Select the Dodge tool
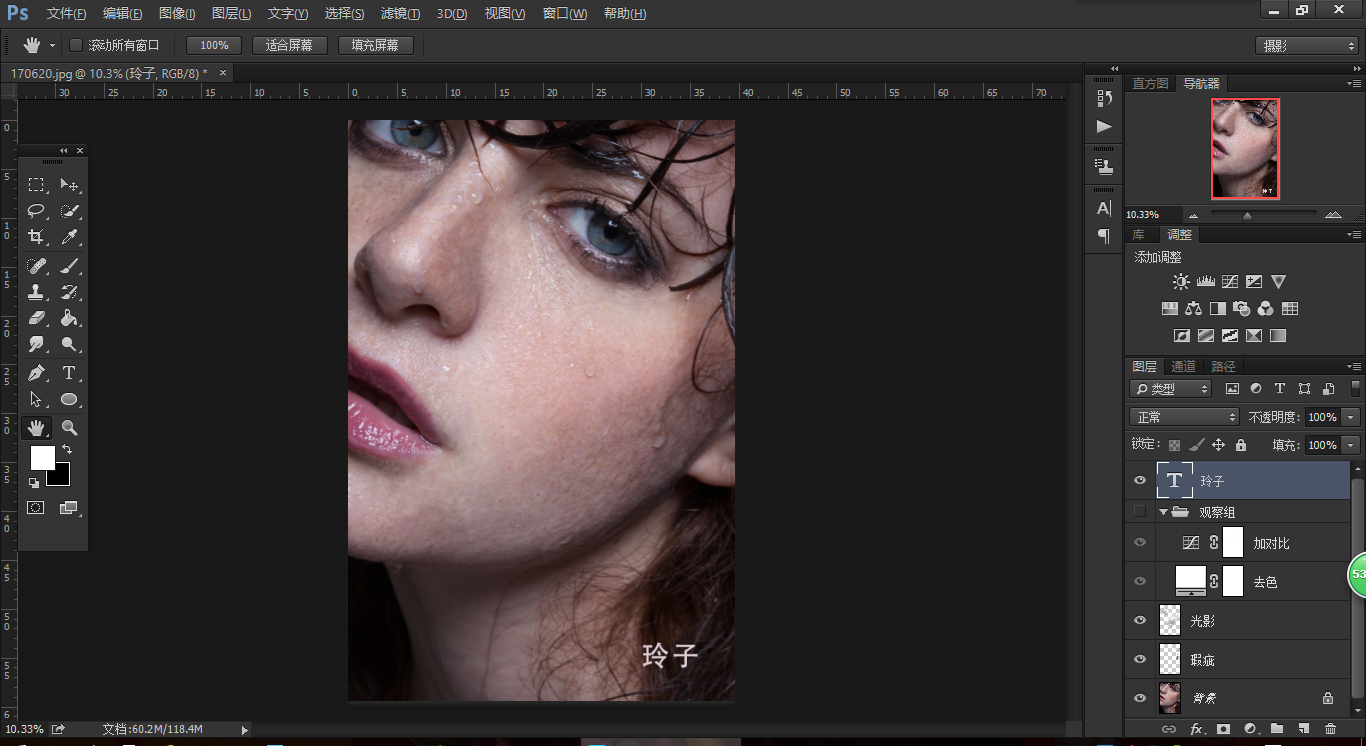 click(69, 345)
